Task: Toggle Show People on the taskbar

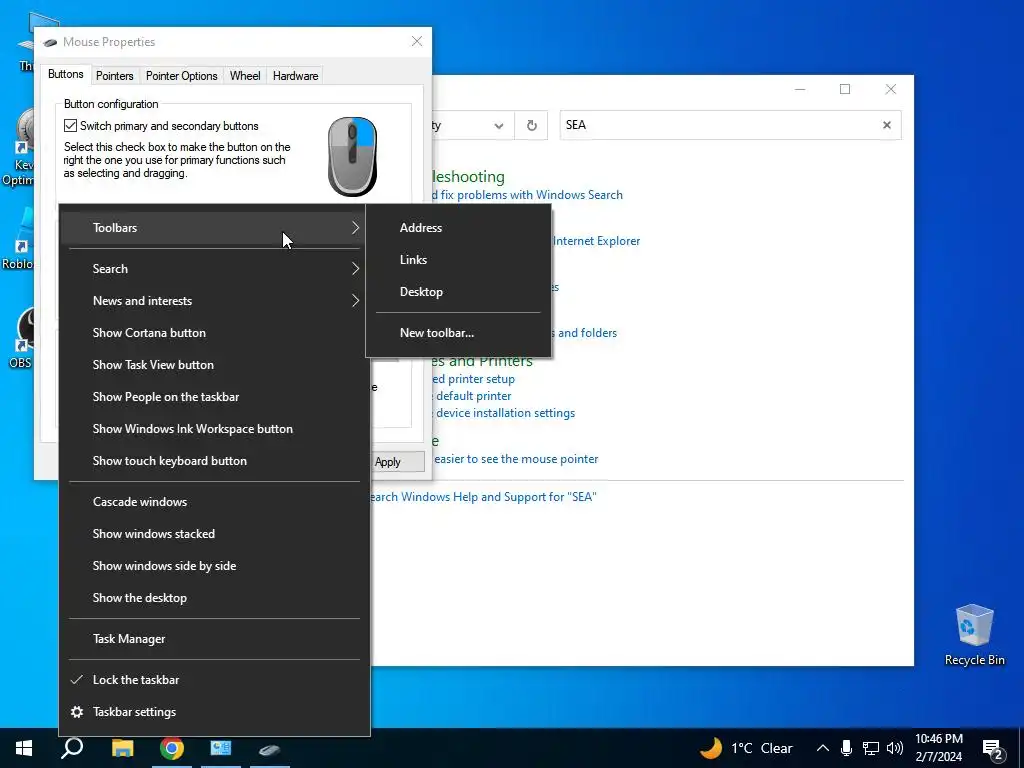Action: click(x=215, y=396)
